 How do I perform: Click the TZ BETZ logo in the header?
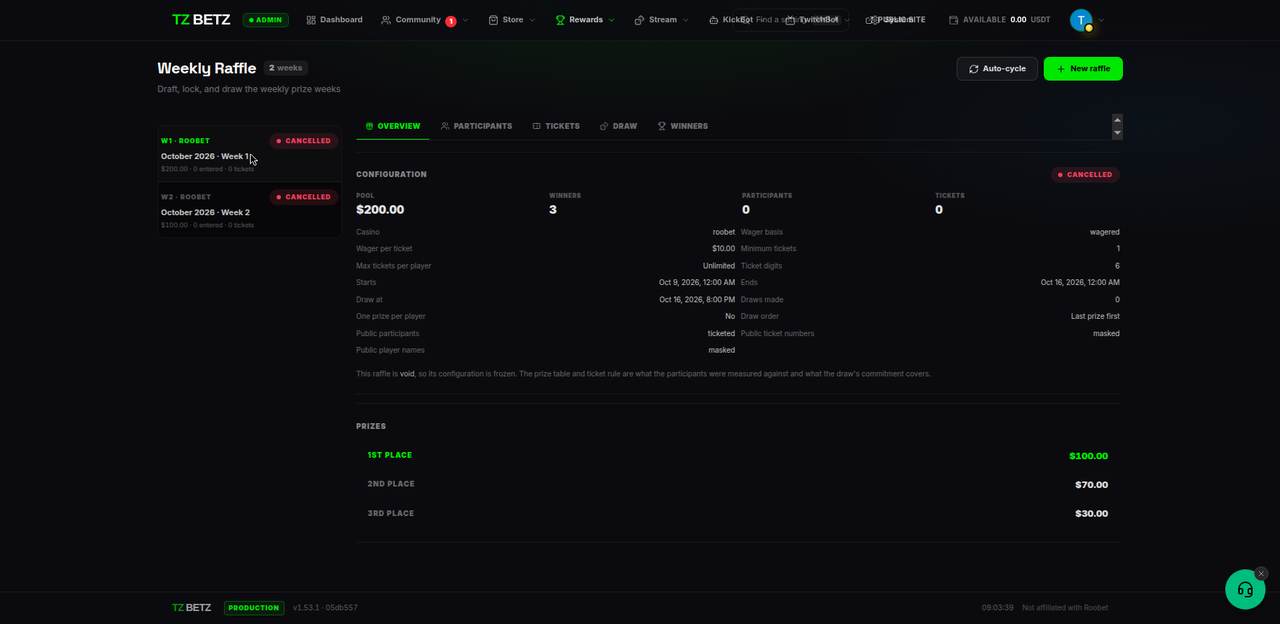point(201,20)
